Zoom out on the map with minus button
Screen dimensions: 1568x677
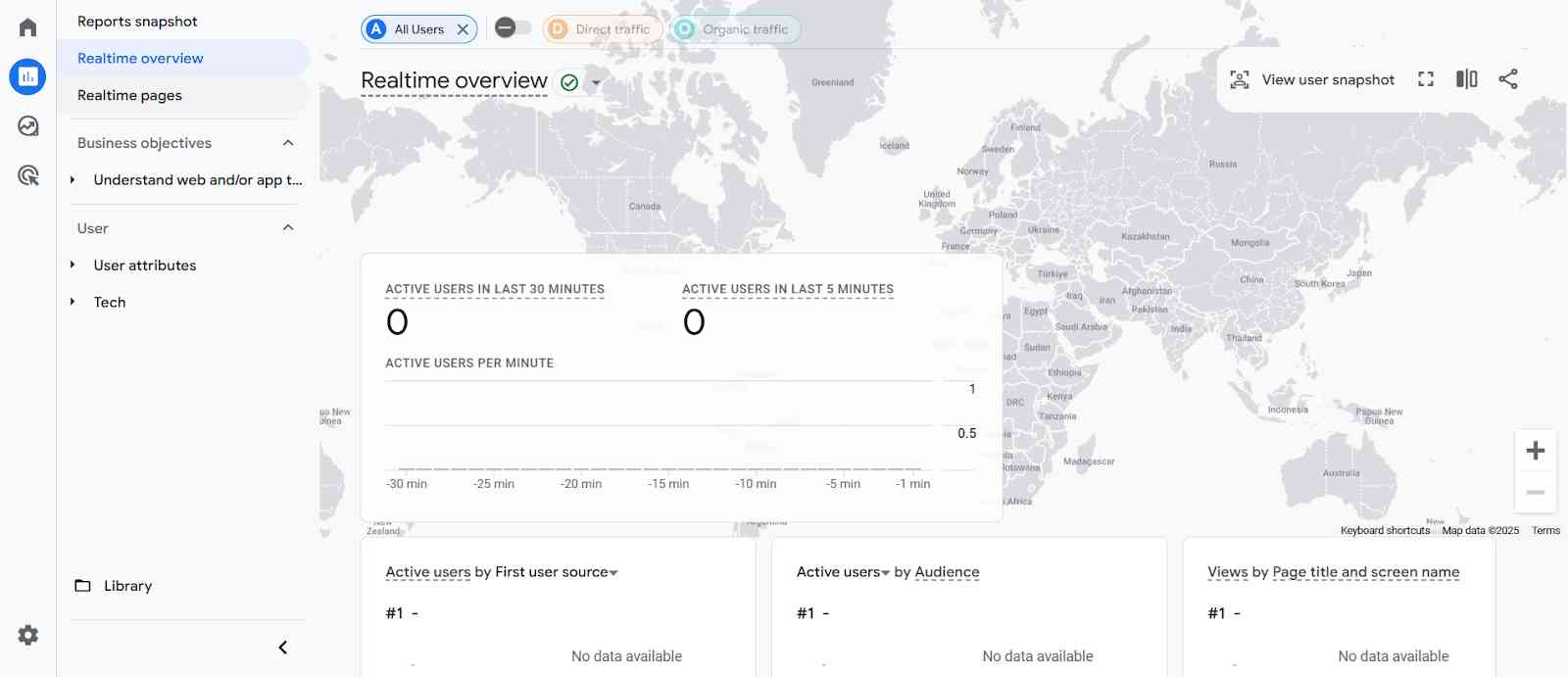click(x=1536, y=492)
